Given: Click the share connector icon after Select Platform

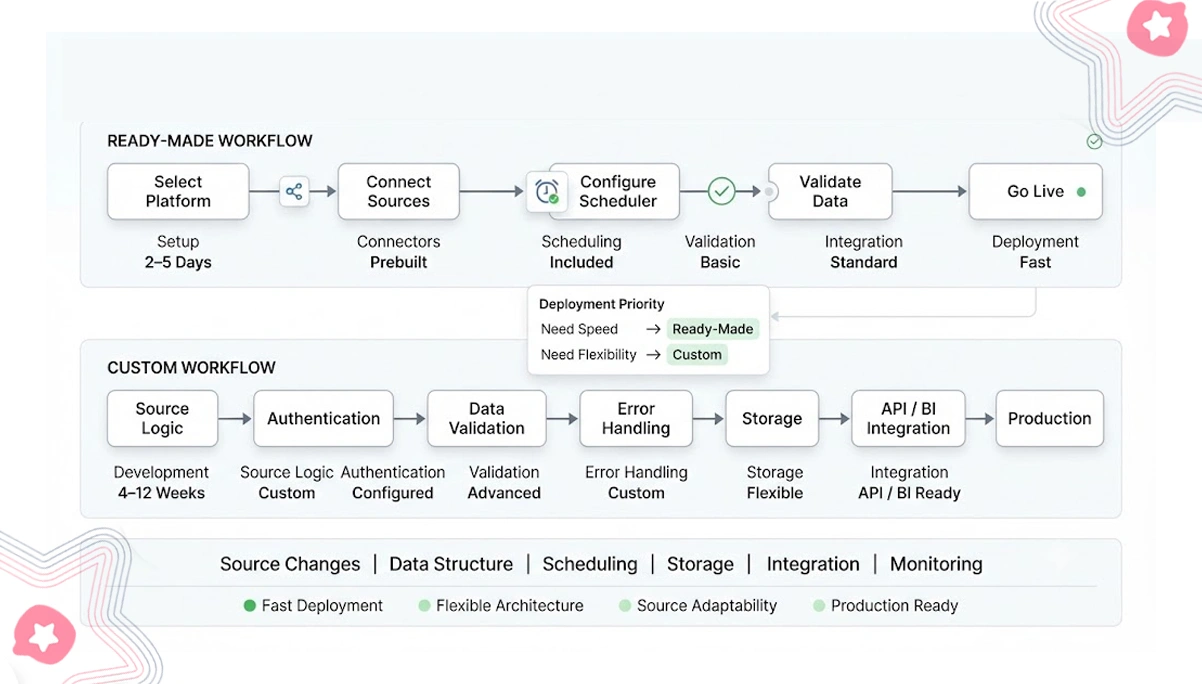Looking at the screenshot, I should coord(294,191).
